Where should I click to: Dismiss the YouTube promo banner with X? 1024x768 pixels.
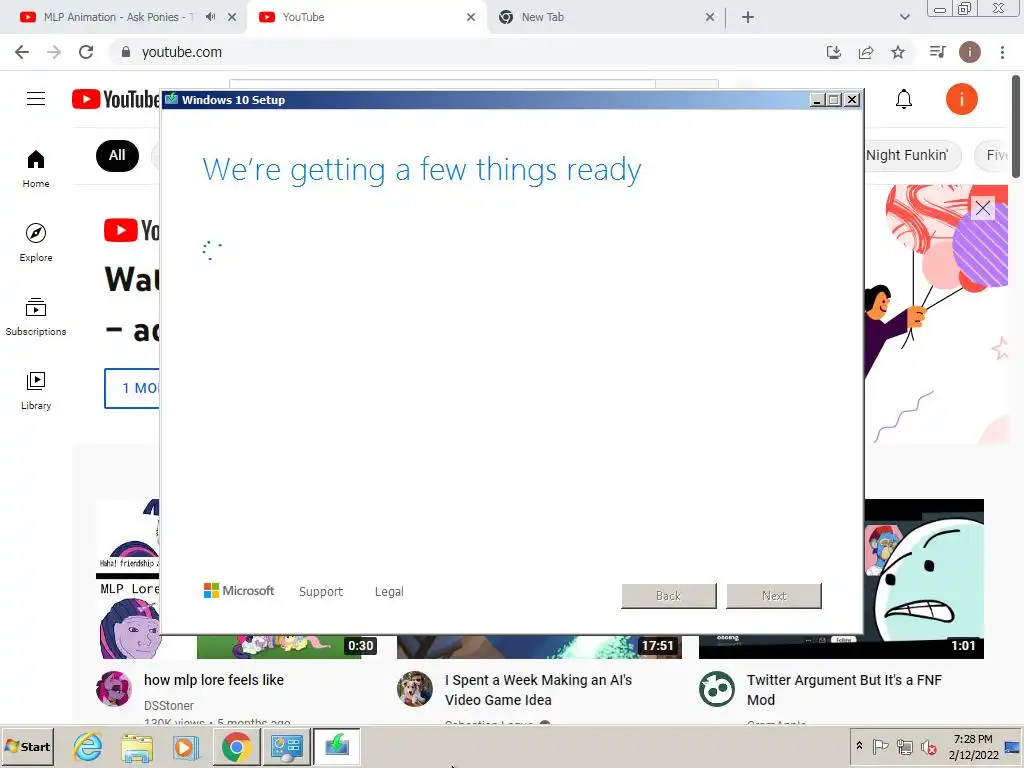tap(982, 208)
